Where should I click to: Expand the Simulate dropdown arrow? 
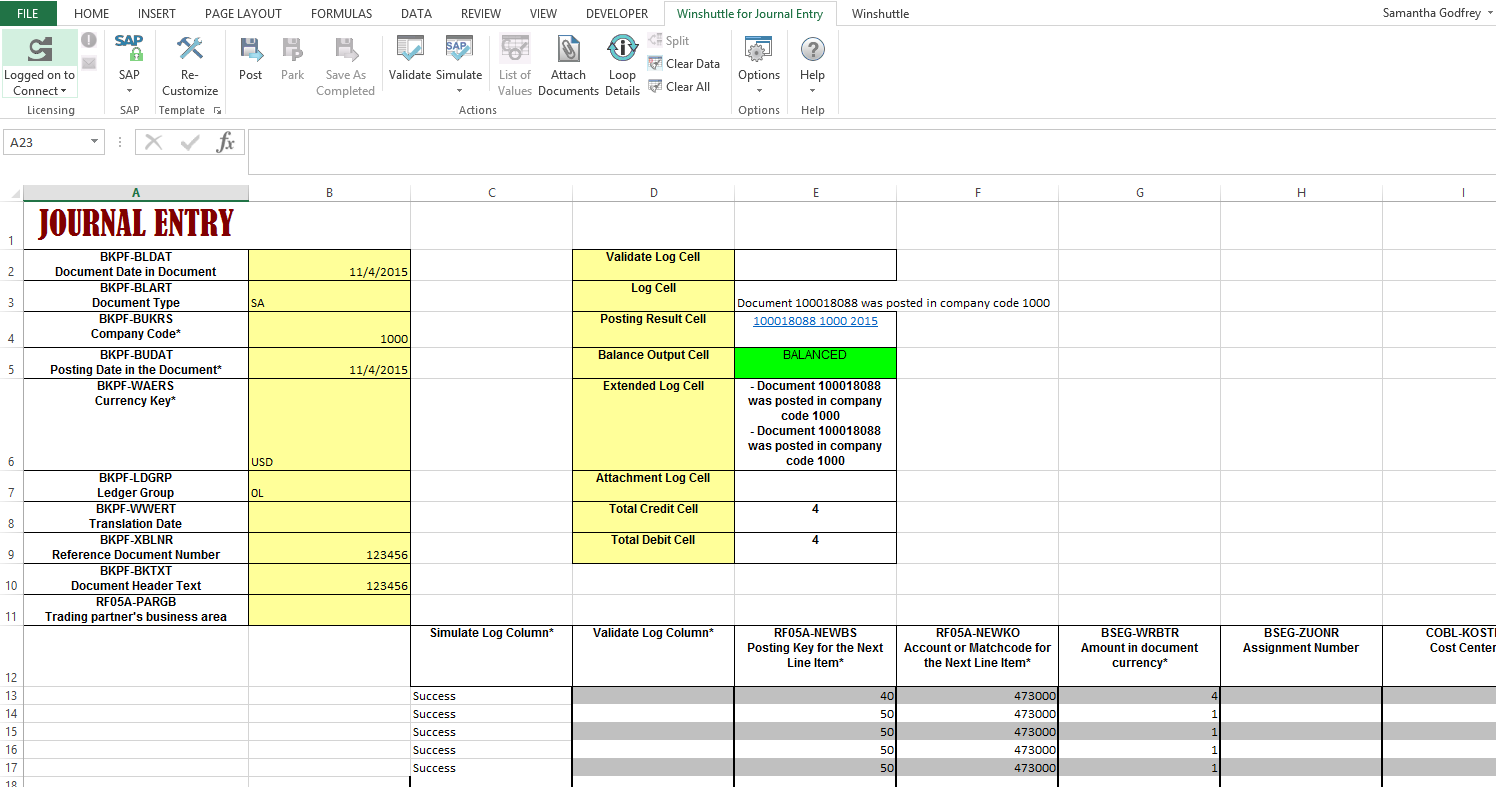(x=459, y=91)
